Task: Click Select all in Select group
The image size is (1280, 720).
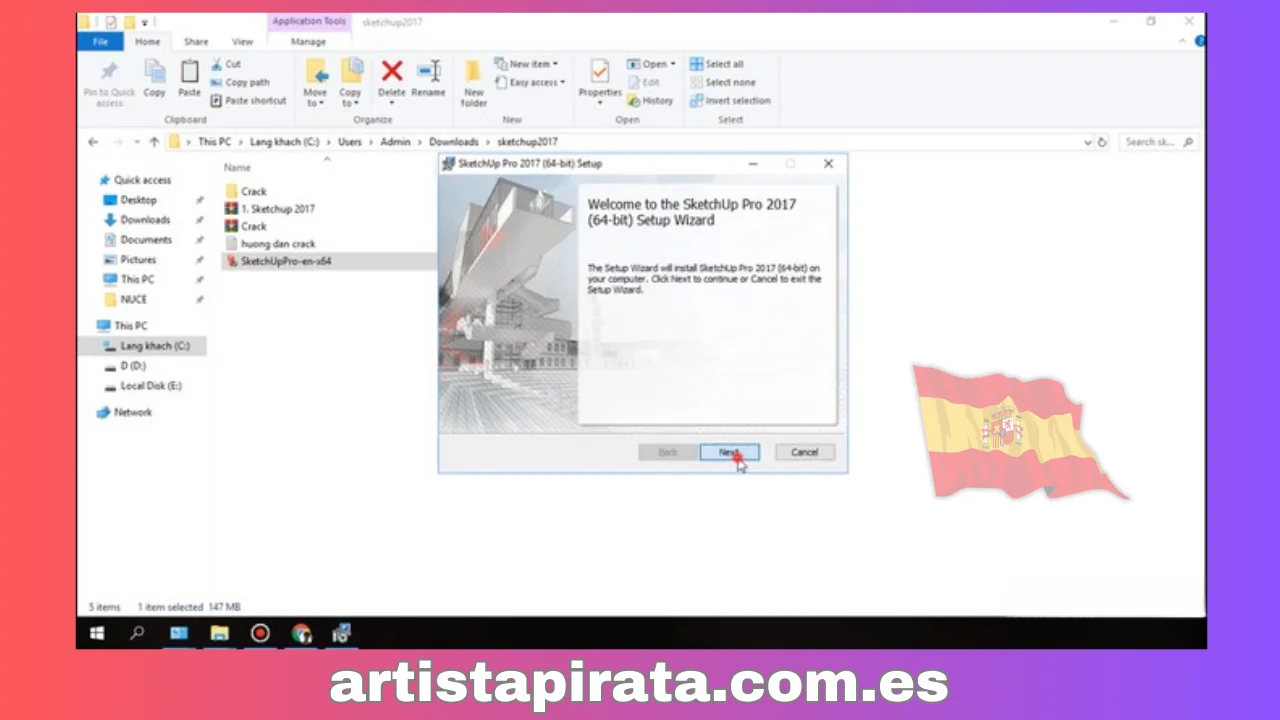Action: tap(716, 64)
